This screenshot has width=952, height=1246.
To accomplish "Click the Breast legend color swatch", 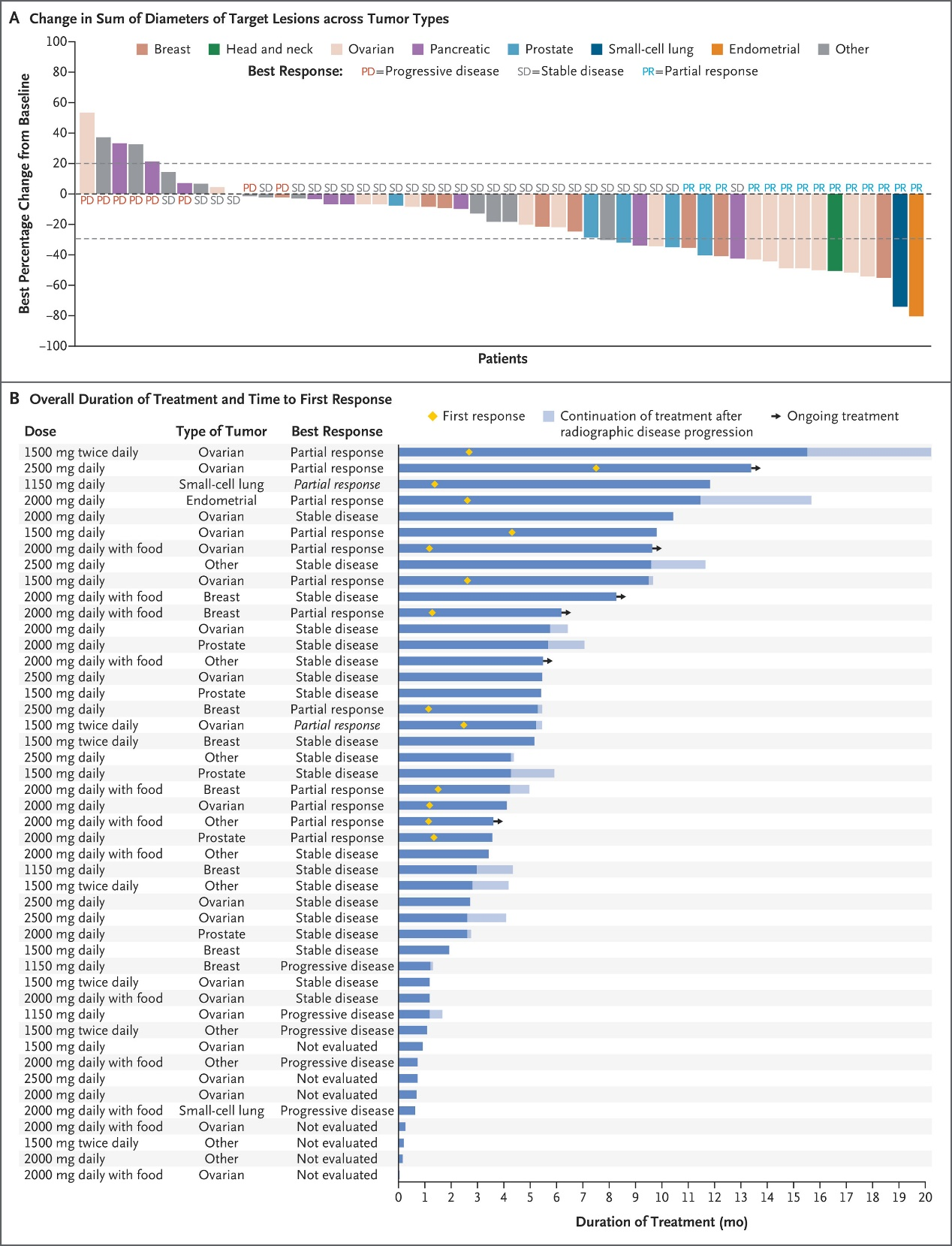I will point(142,50).
